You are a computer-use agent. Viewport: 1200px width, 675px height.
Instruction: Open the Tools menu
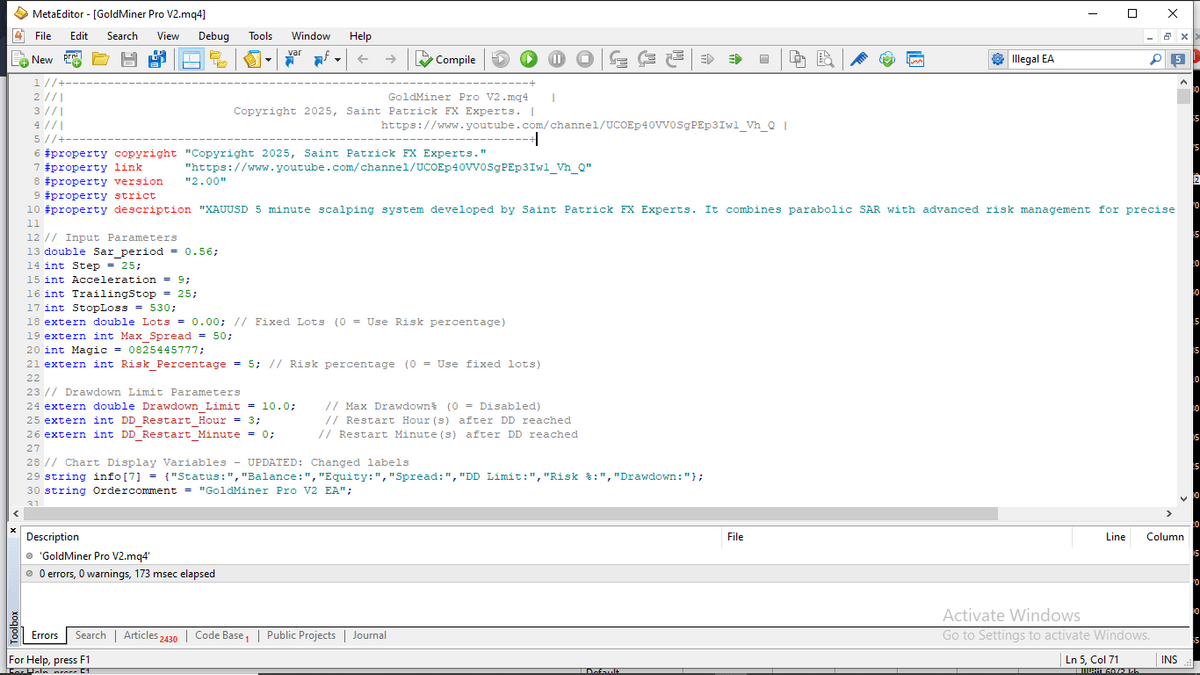point(260,36)
